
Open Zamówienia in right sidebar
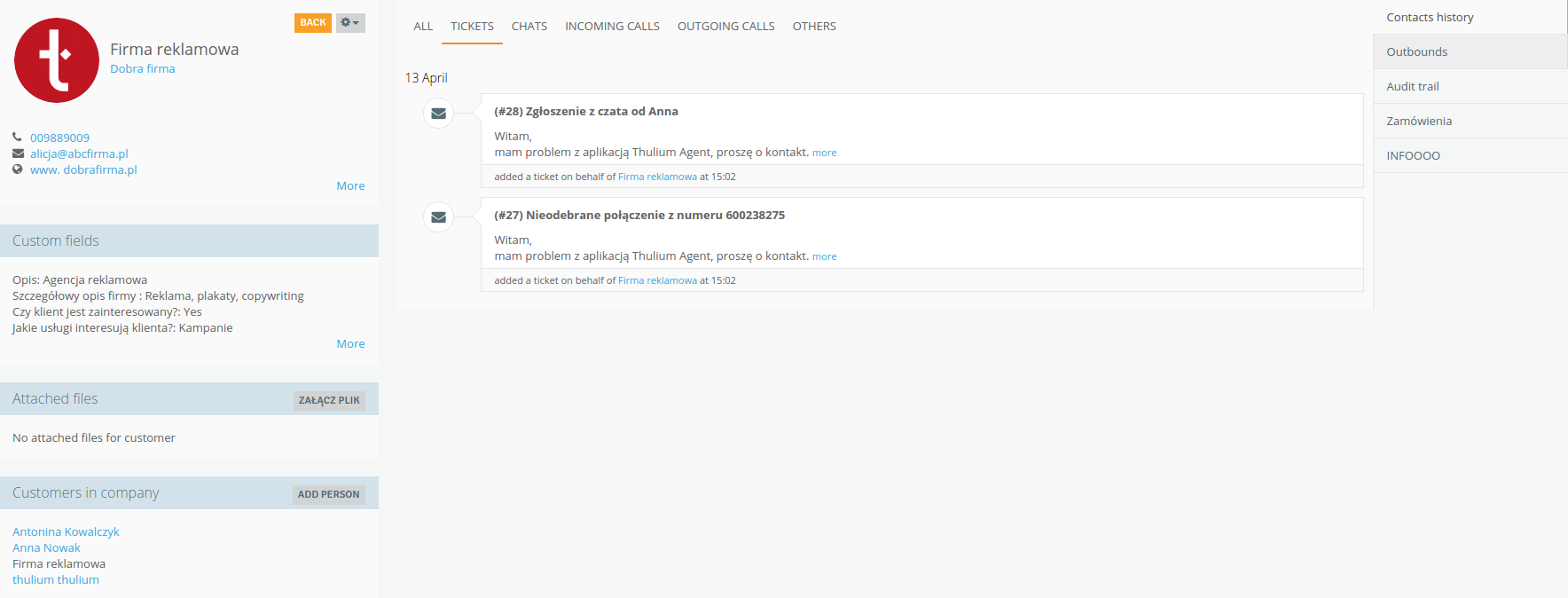1470,121
